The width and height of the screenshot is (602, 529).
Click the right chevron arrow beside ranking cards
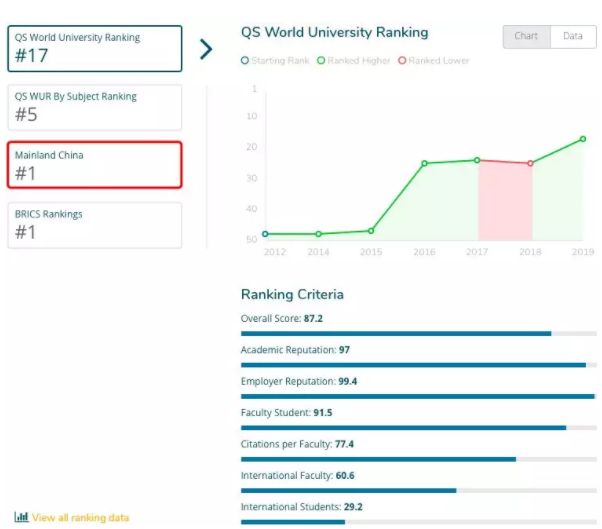coord(206,49)
